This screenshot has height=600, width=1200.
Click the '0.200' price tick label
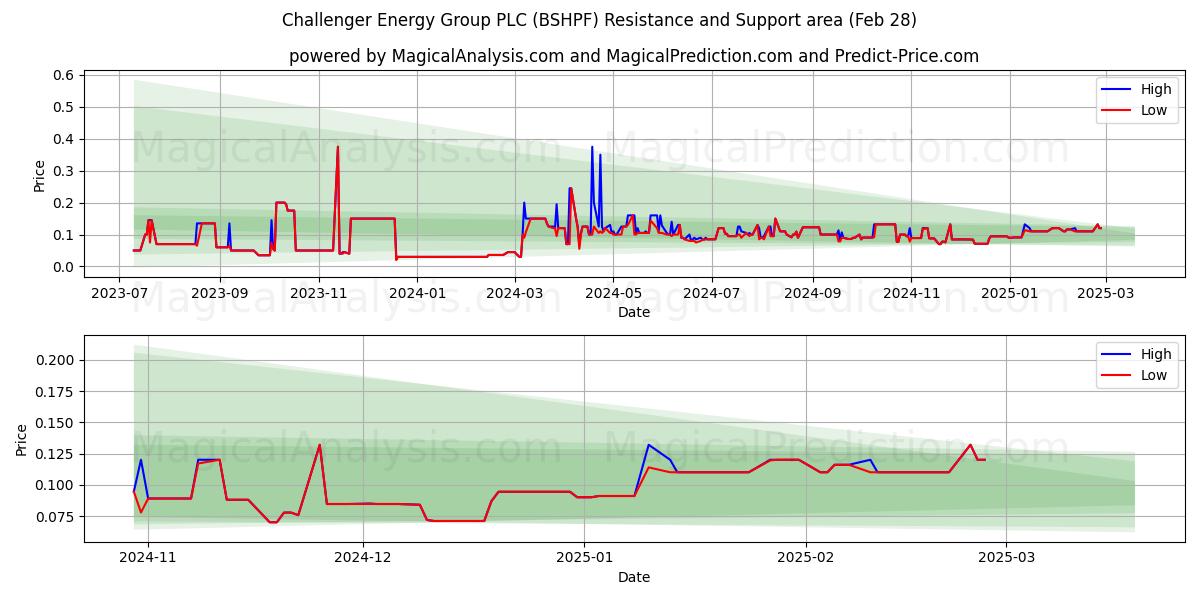click(x=55, y=361)
